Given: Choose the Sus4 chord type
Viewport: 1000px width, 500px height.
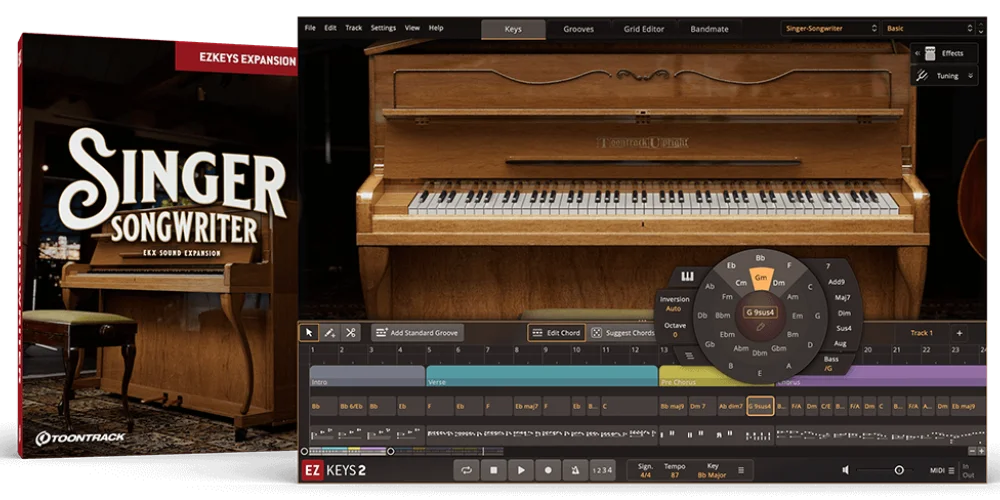Looking at the screenshot, I should point(844,328).
